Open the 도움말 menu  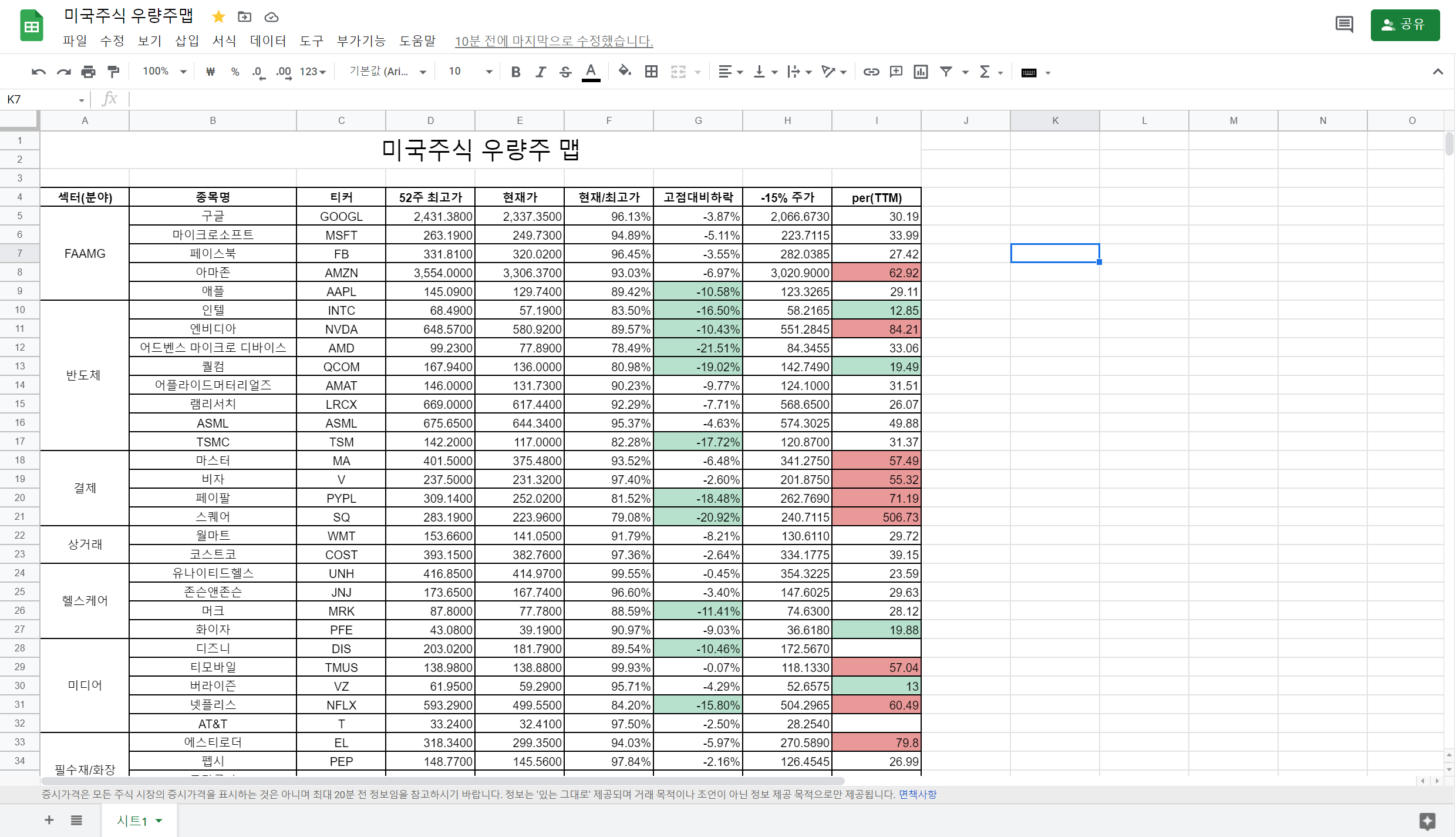(417, 41)
